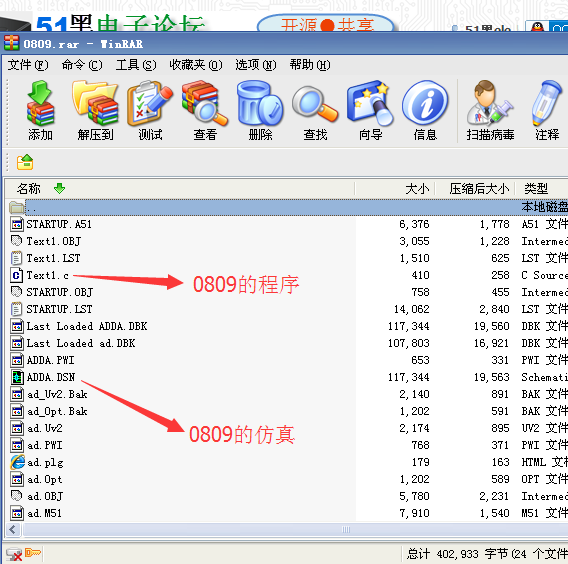Click the WinRAR title bar app icon

pos(11,43)
